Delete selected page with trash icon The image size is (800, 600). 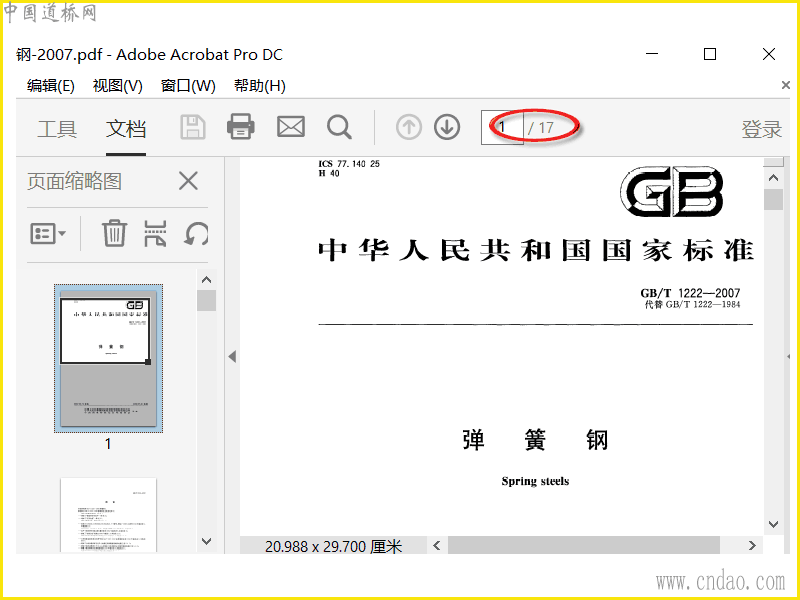point(114,233)
